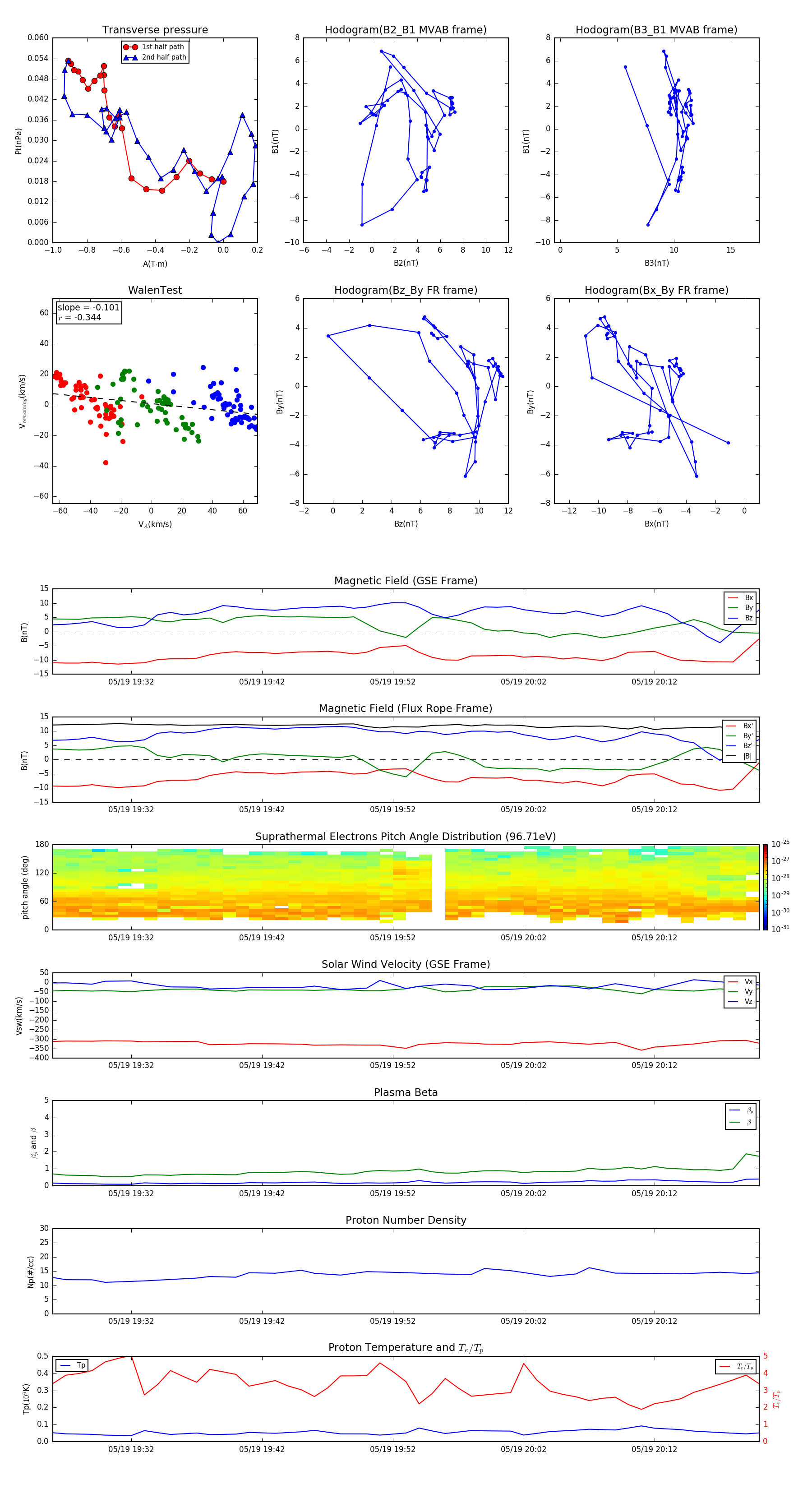Screen dimensions: 812x1489
Task: Click the 'Hodogram(Bz_By FR frame)' title
Action: point(406,290)
